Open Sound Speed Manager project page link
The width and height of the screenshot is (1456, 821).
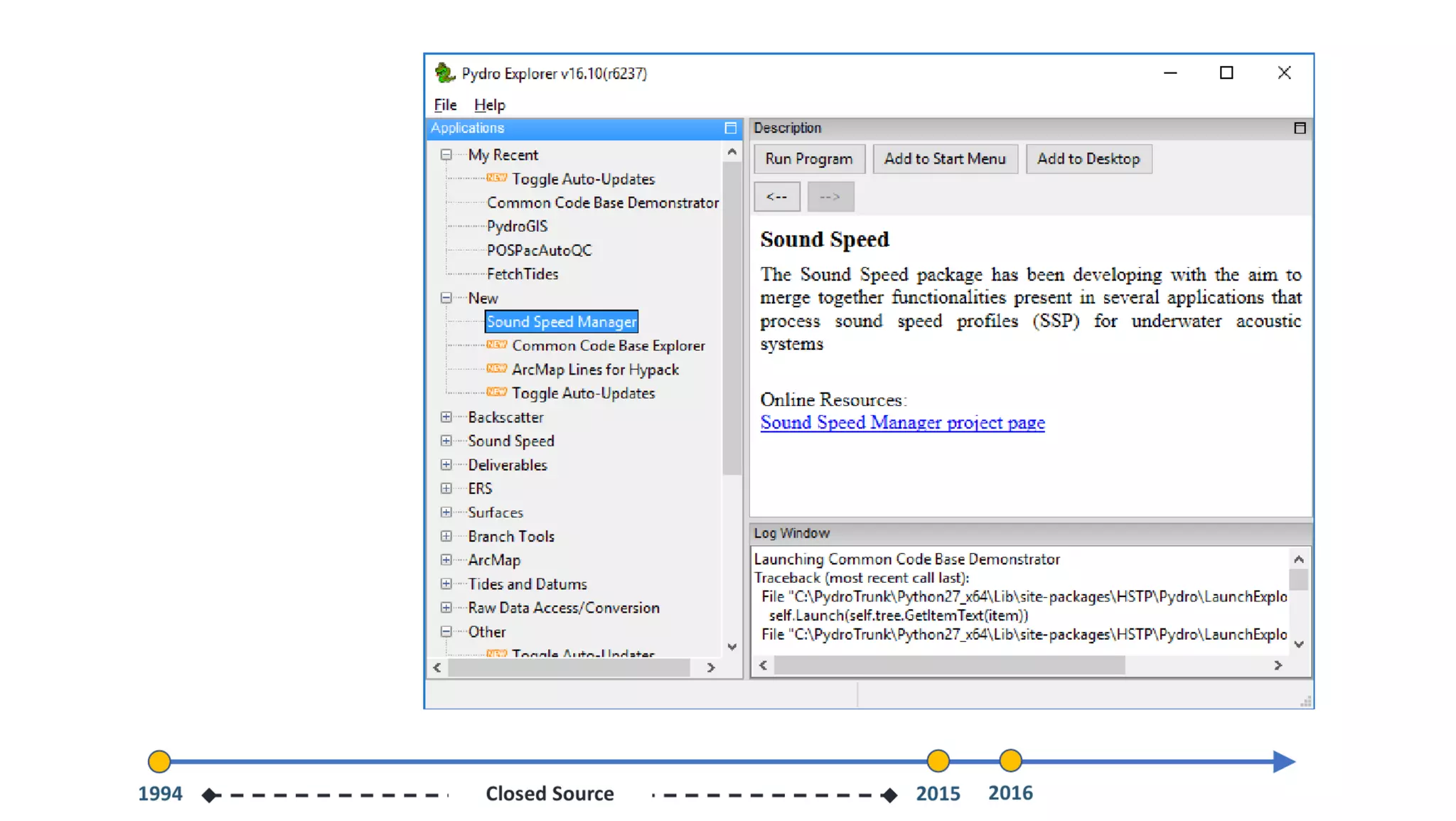(x=901, y=422)
